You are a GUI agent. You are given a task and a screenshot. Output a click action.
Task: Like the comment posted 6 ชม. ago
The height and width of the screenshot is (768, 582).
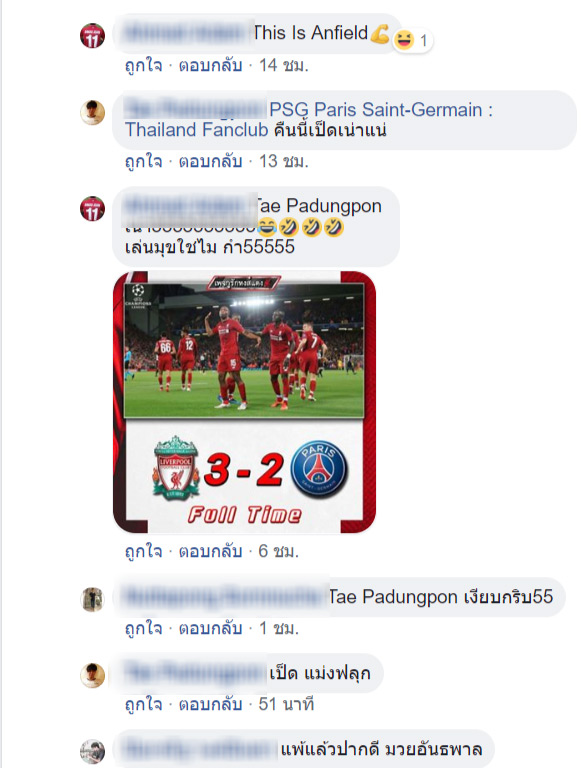143,552
